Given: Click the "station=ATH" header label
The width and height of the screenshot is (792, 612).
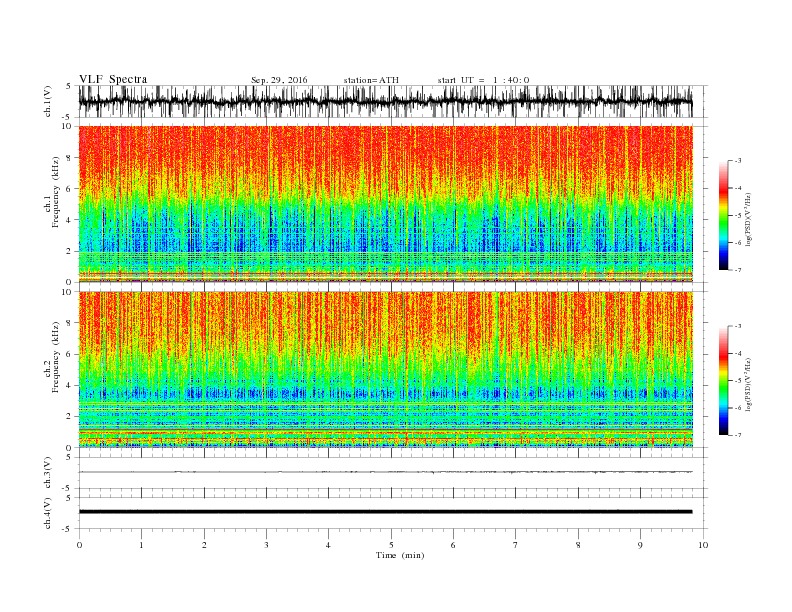Looking at the screenshot, I should (371, 80).
